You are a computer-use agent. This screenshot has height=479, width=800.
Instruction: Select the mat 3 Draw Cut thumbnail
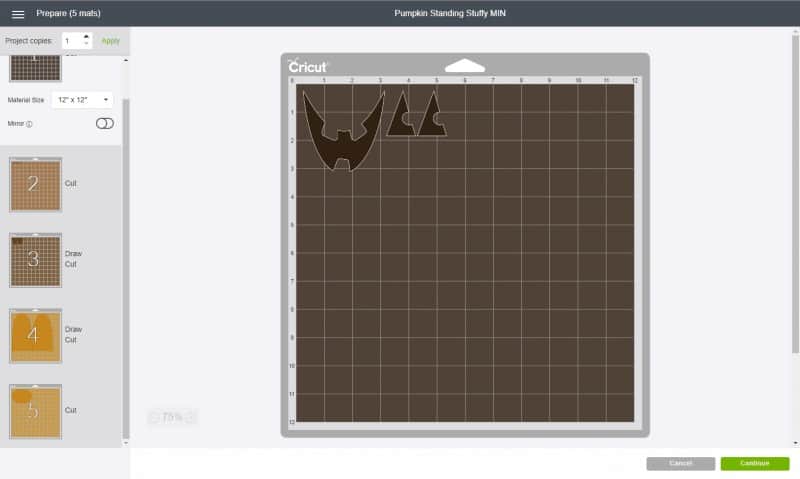[x=35, y=260]
